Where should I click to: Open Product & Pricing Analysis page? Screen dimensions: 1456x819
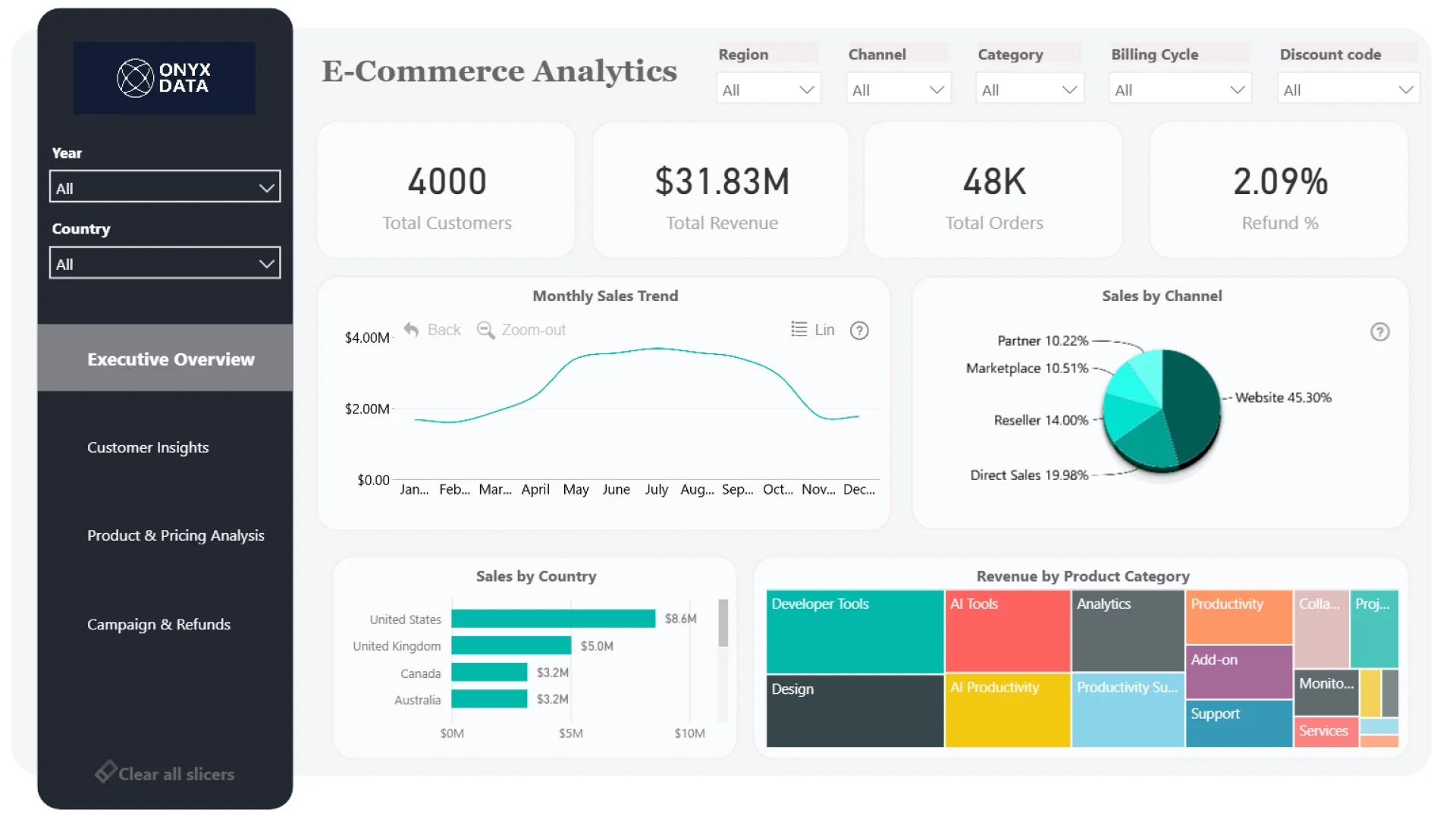175,535
